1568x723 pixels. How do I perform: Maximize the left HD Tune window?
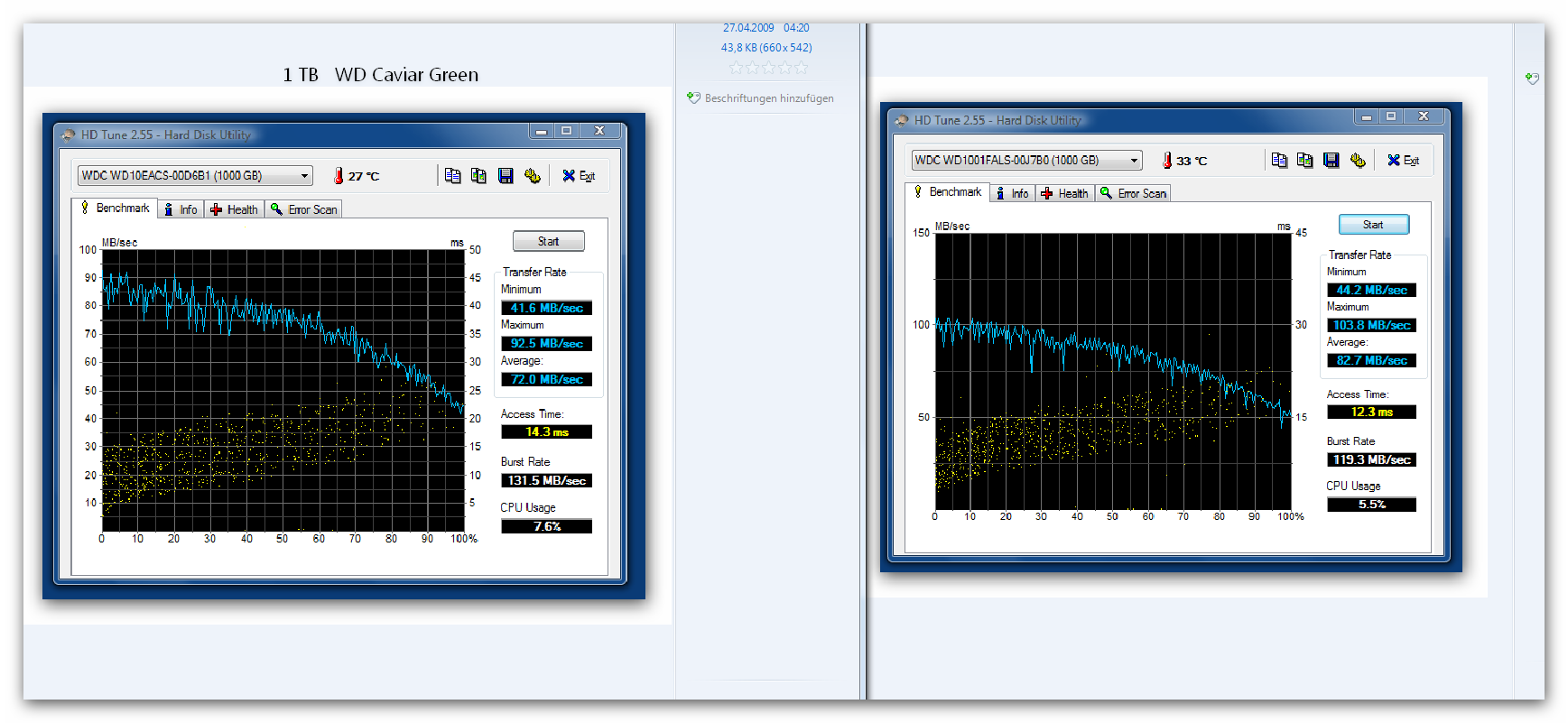click(566, 131)
